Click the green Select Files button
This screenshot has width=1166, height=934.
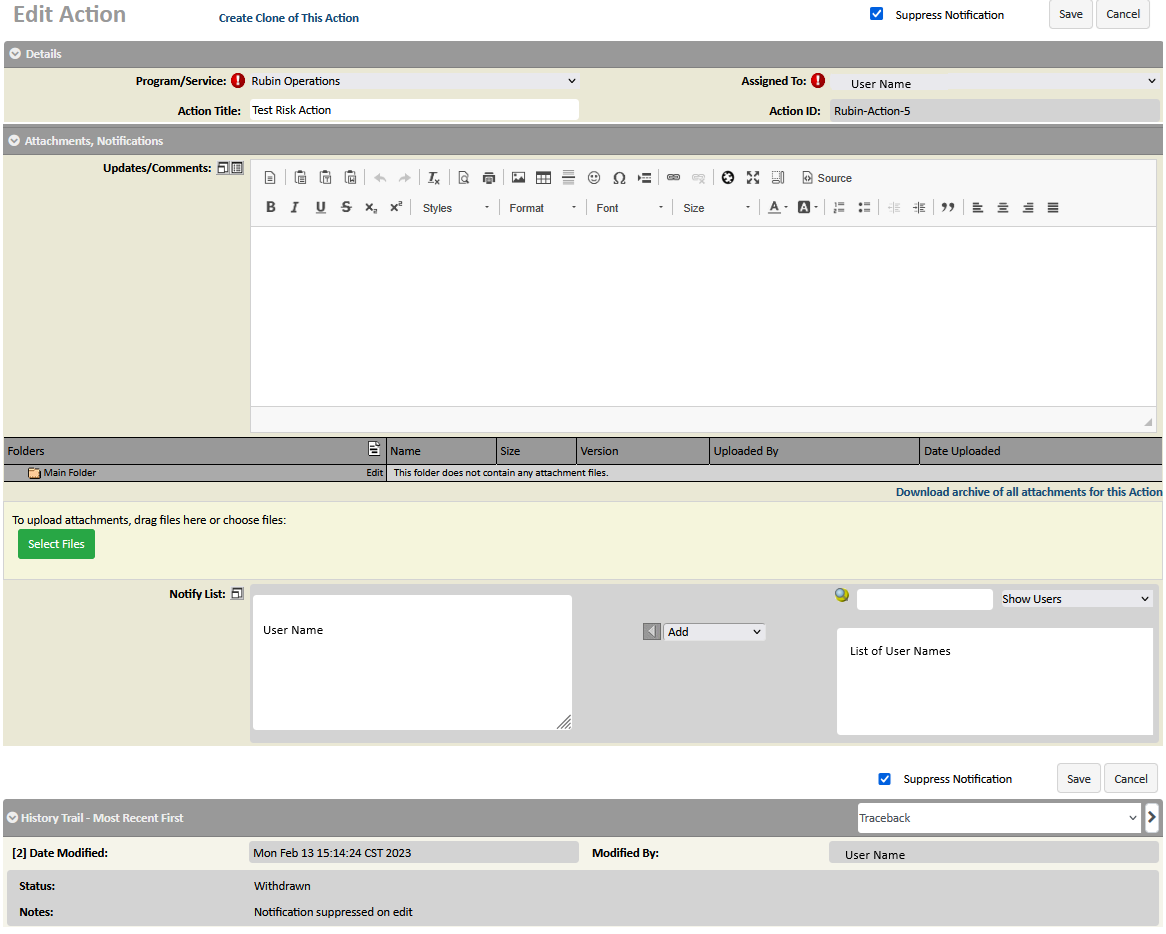click(x=56, y=544)
